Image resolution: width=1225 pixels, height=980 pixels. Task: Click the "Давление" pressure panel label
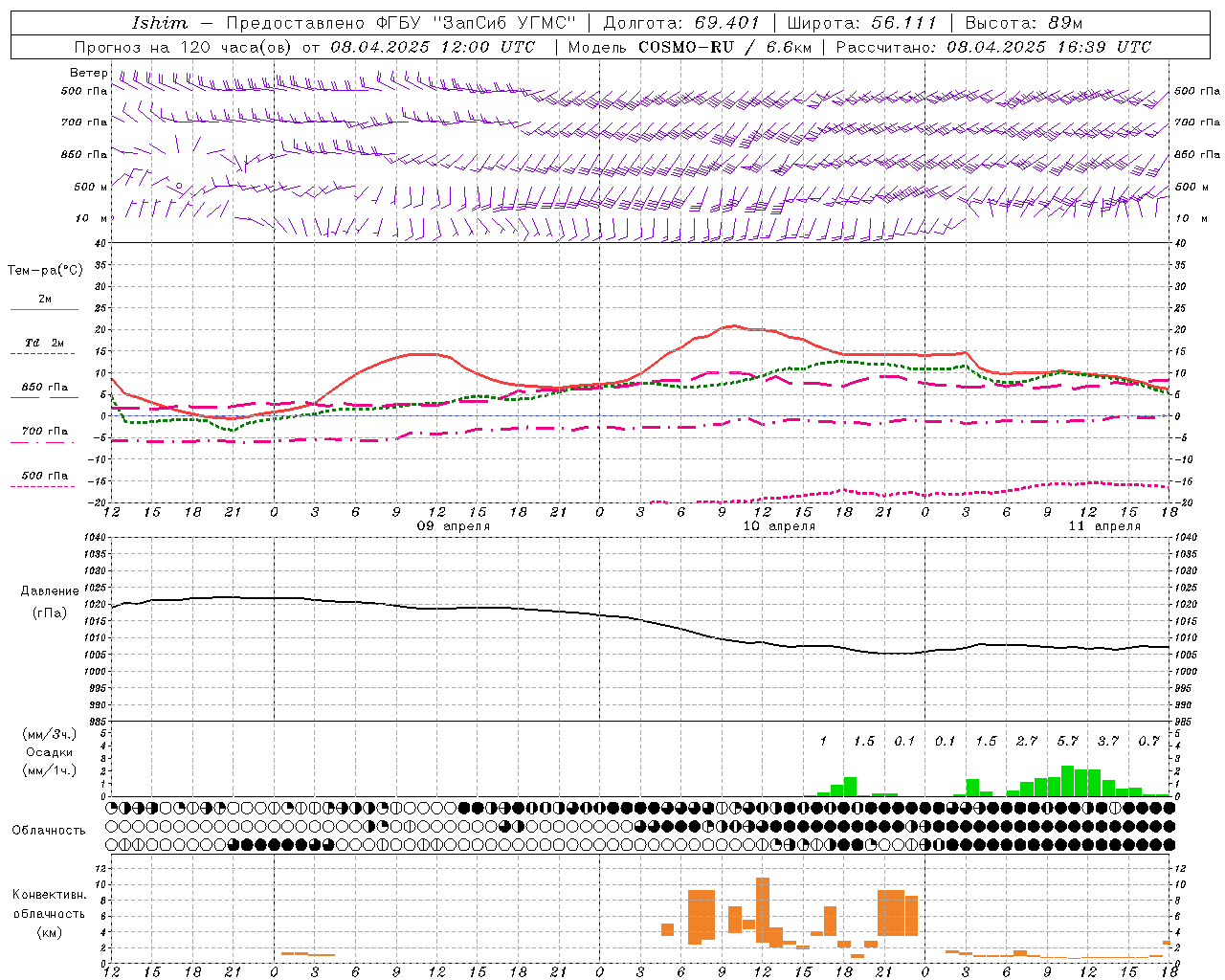click(50, 591)
